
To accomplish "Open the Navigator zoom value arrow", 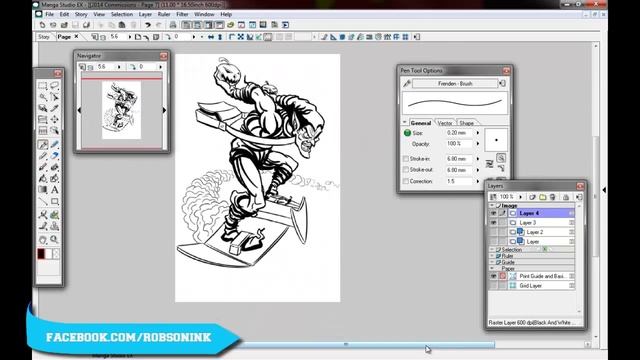I will tap(119, 67).
